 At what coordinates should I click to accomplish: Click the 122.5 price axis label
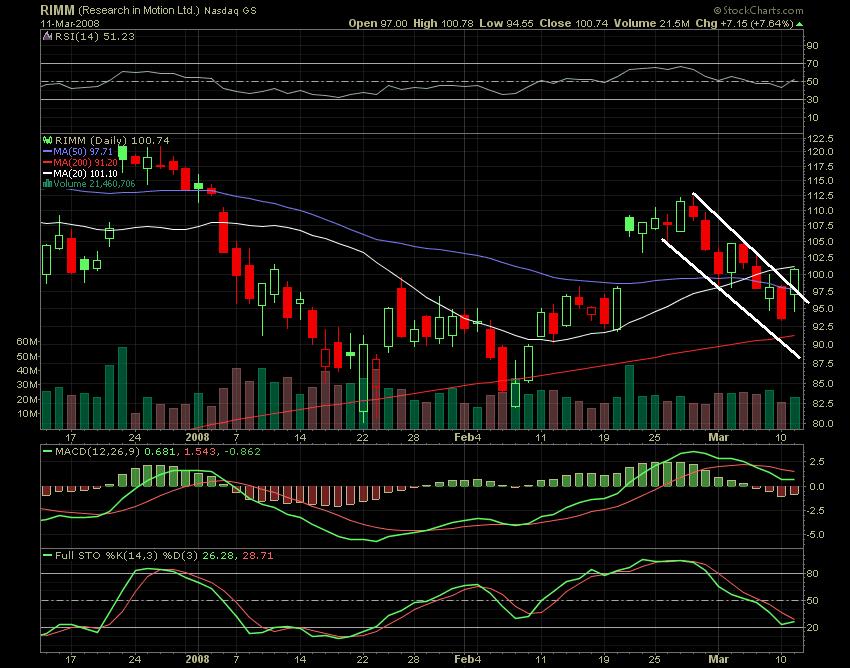(x=820, y=139)
